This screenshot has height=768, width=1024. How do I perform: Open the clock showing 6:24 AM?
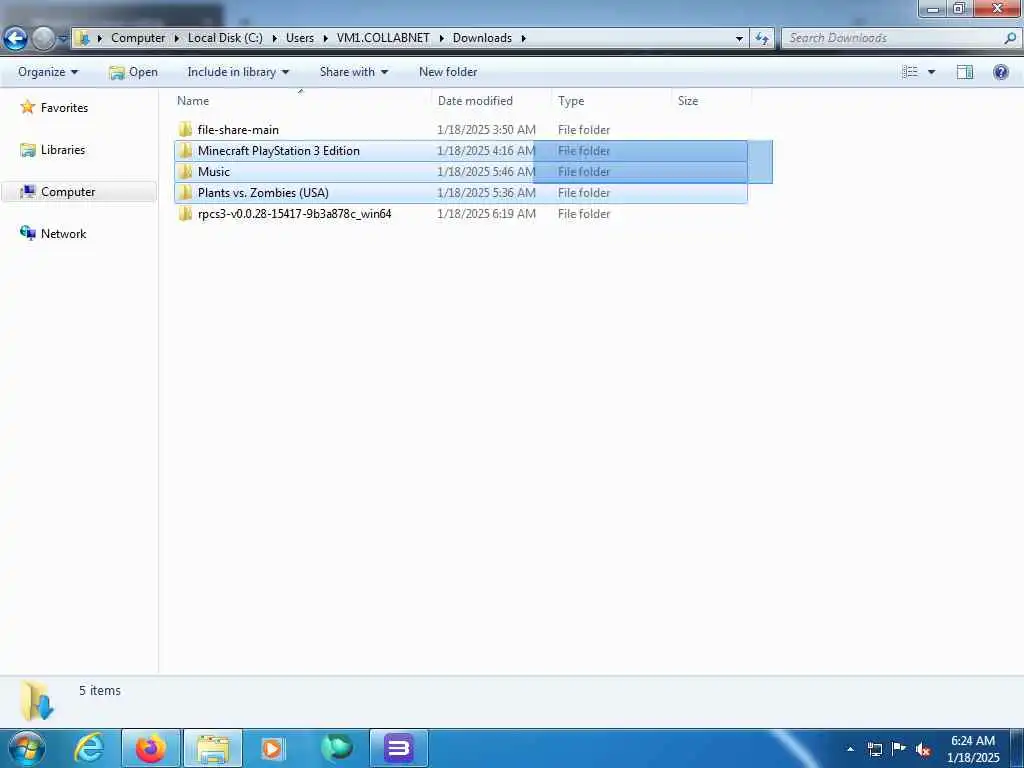(x=972, y=748)
